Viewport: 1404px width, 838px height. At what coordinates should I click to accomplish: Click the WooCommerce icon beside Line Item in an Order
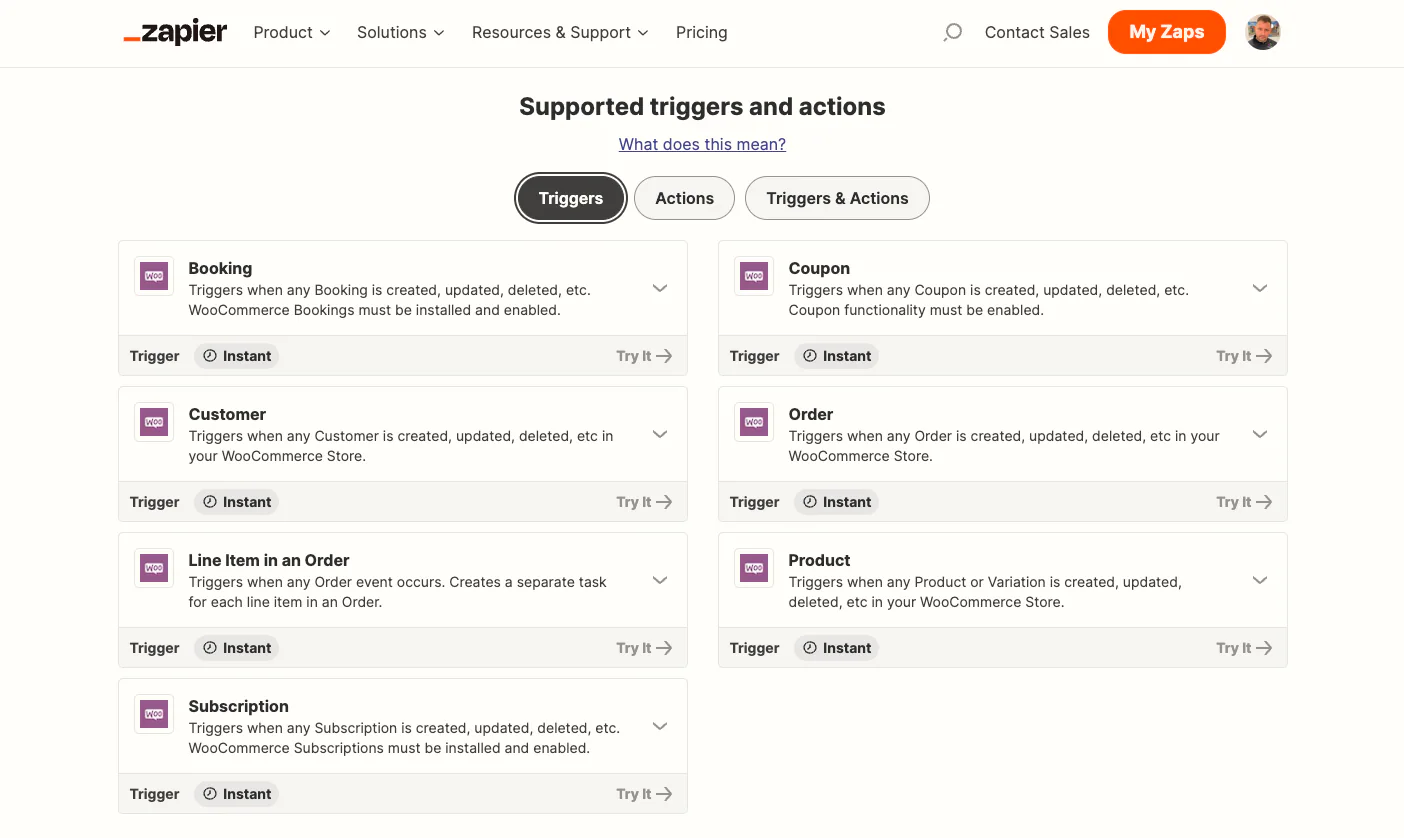154,568
